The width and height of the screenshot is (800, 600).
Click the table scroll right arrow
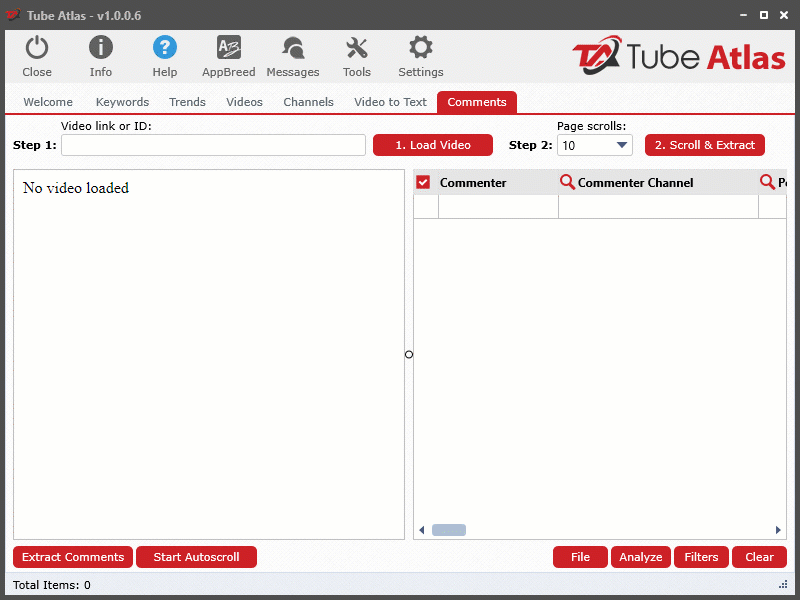(778, 530)
